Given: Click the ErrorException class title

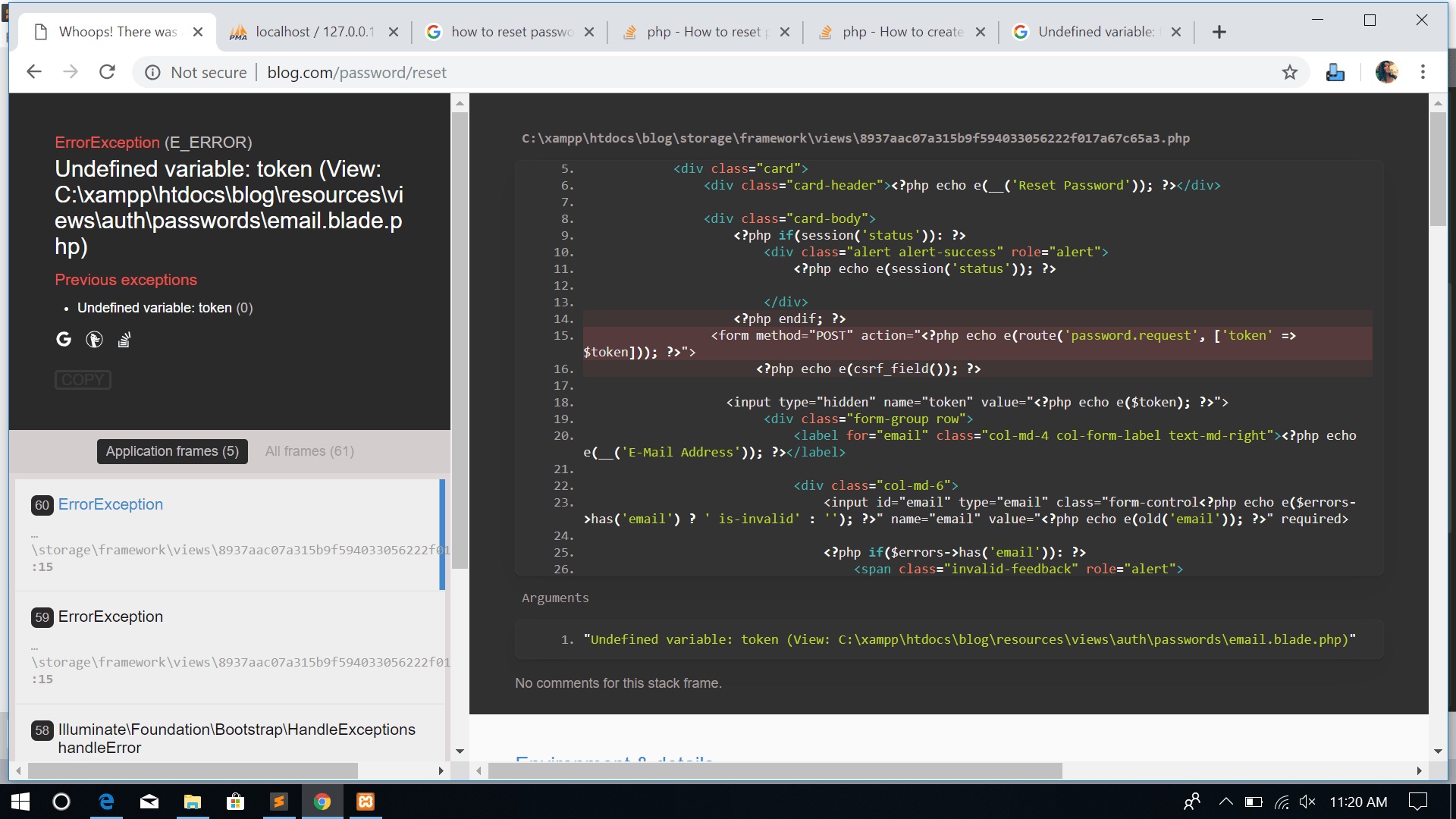Looking at the screenshot, I should (107, 143).
